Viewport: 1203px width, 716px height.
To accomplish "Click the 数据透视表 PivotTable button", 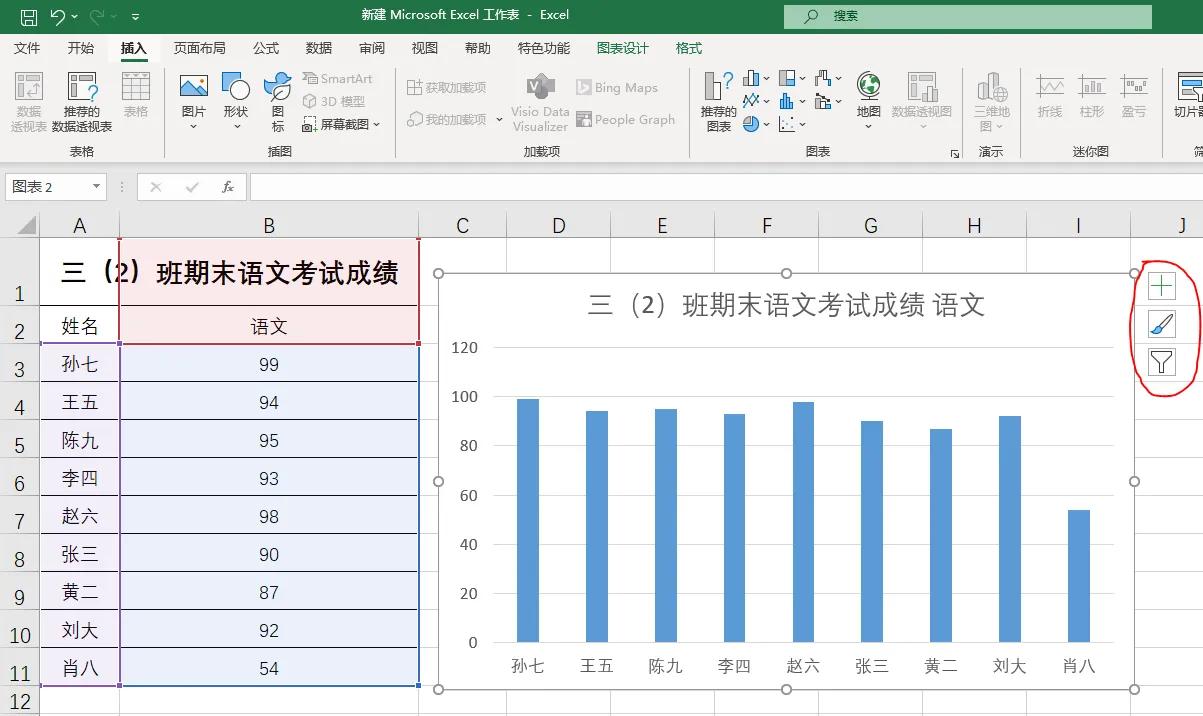I will (27, 98).
